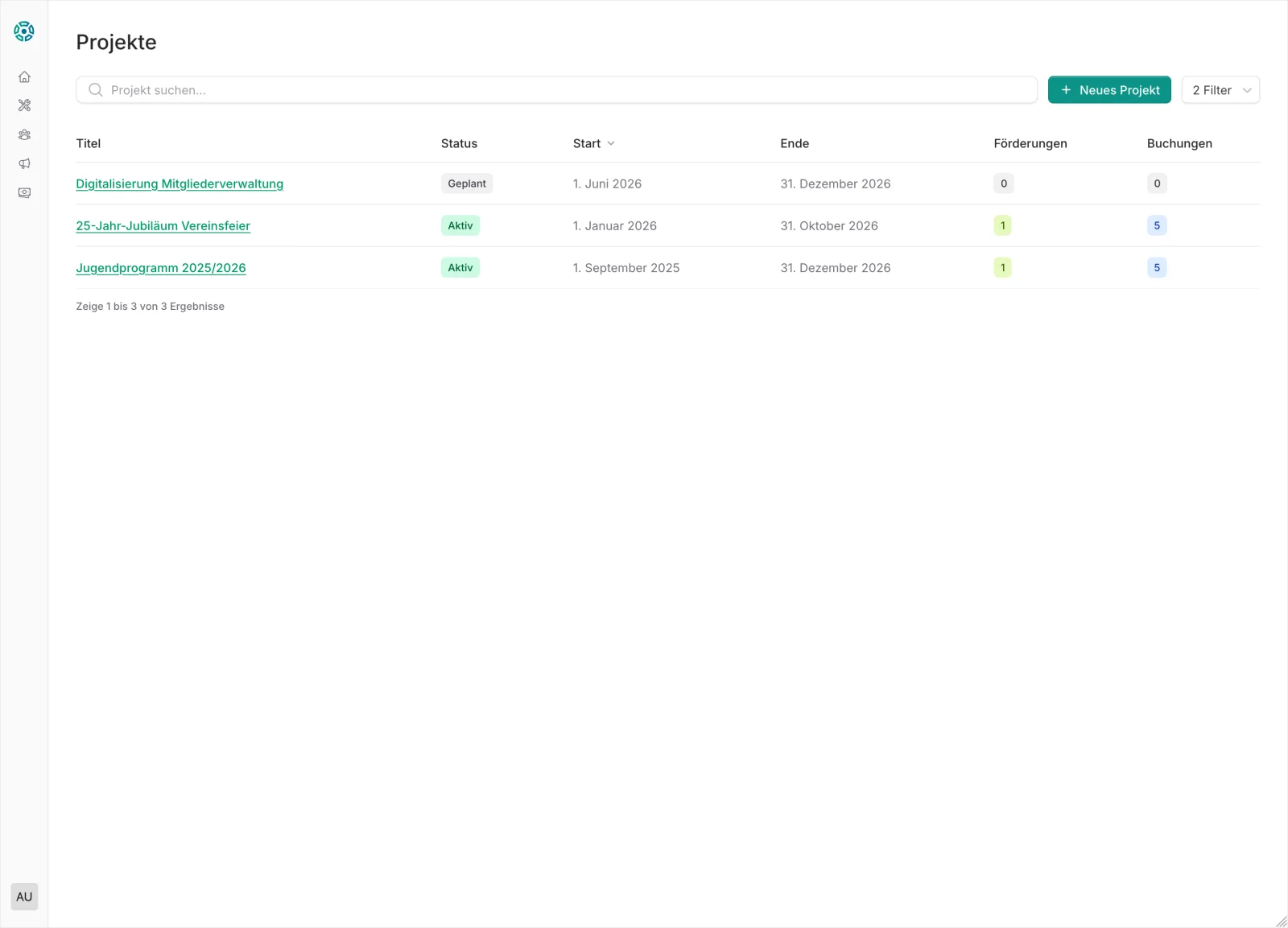This screenshot has height=928, width=1288.
Task: Open the members group icon
Action: pos(24,135)
